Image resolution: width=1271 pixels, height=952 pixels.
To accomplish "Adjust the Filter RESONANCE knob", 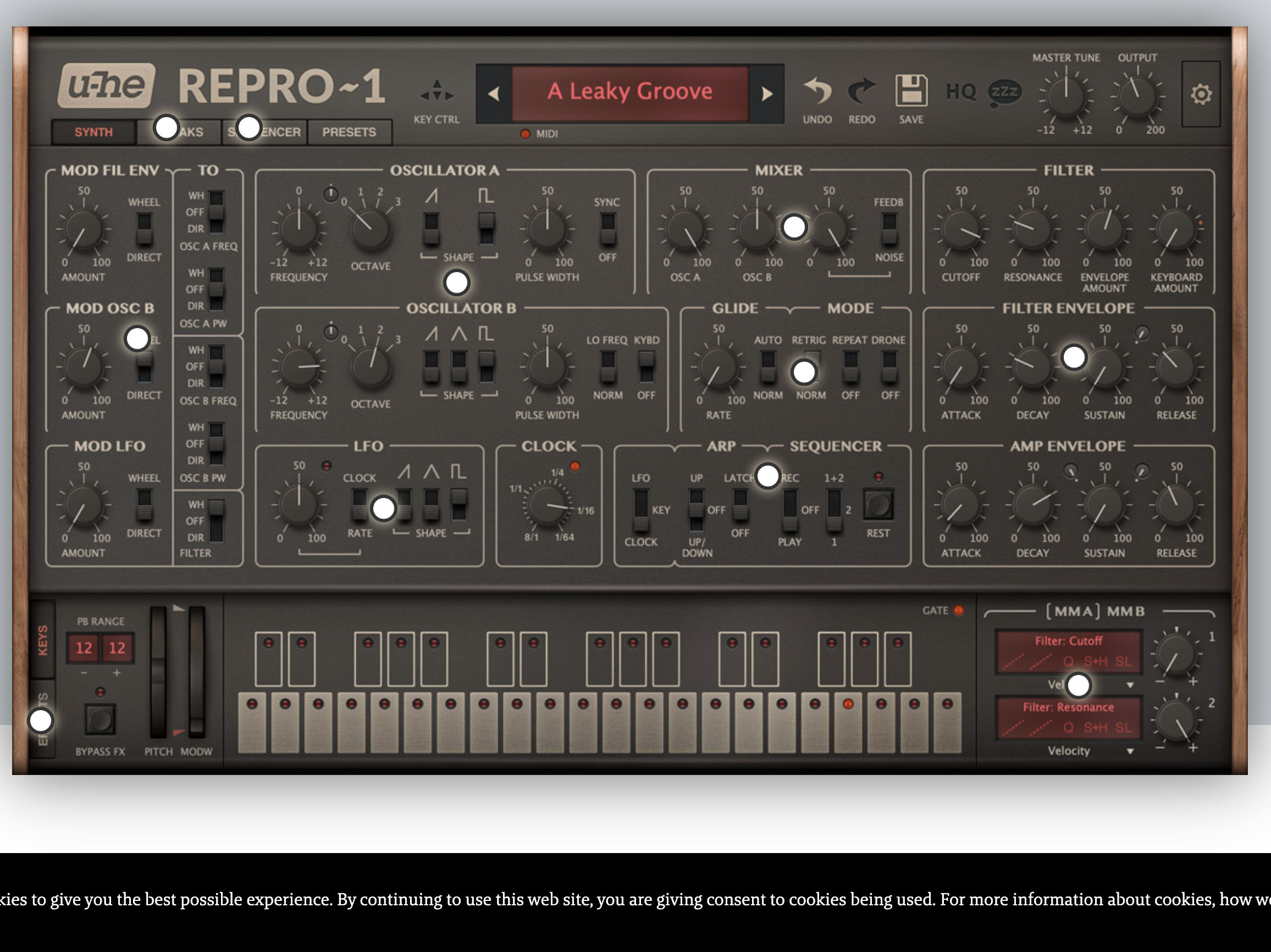I will click(x=1033, y=230).
